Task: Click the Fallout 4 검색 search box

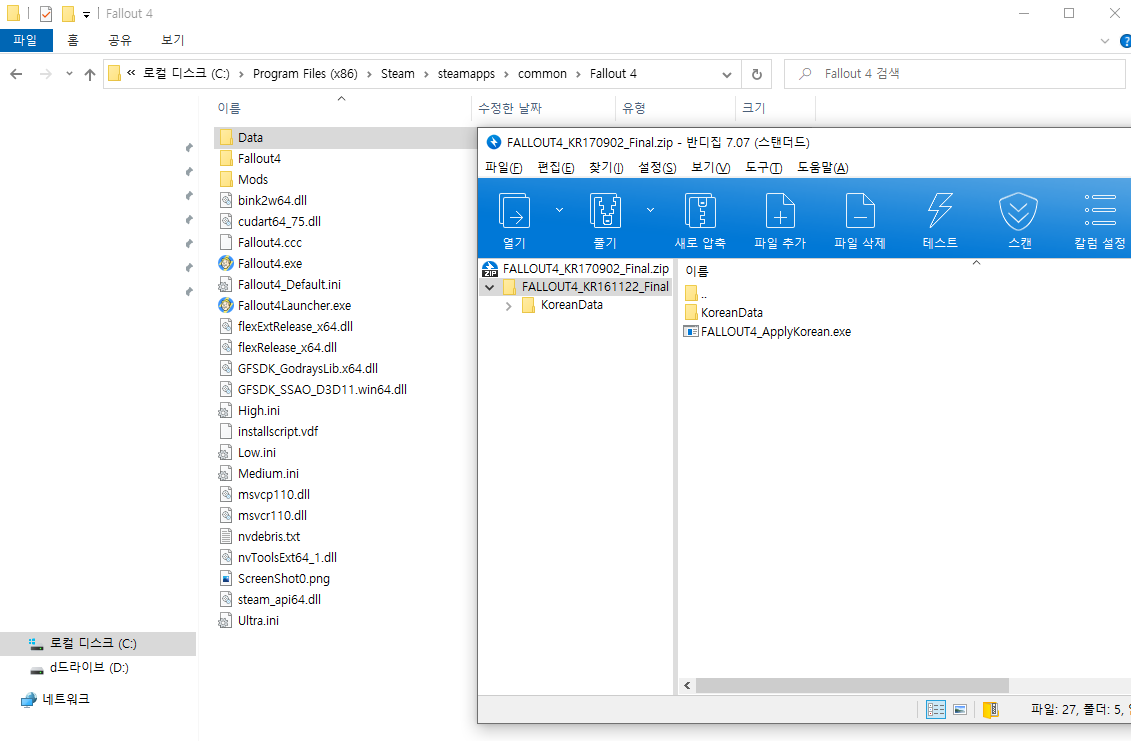Action: tap(954, 74)
